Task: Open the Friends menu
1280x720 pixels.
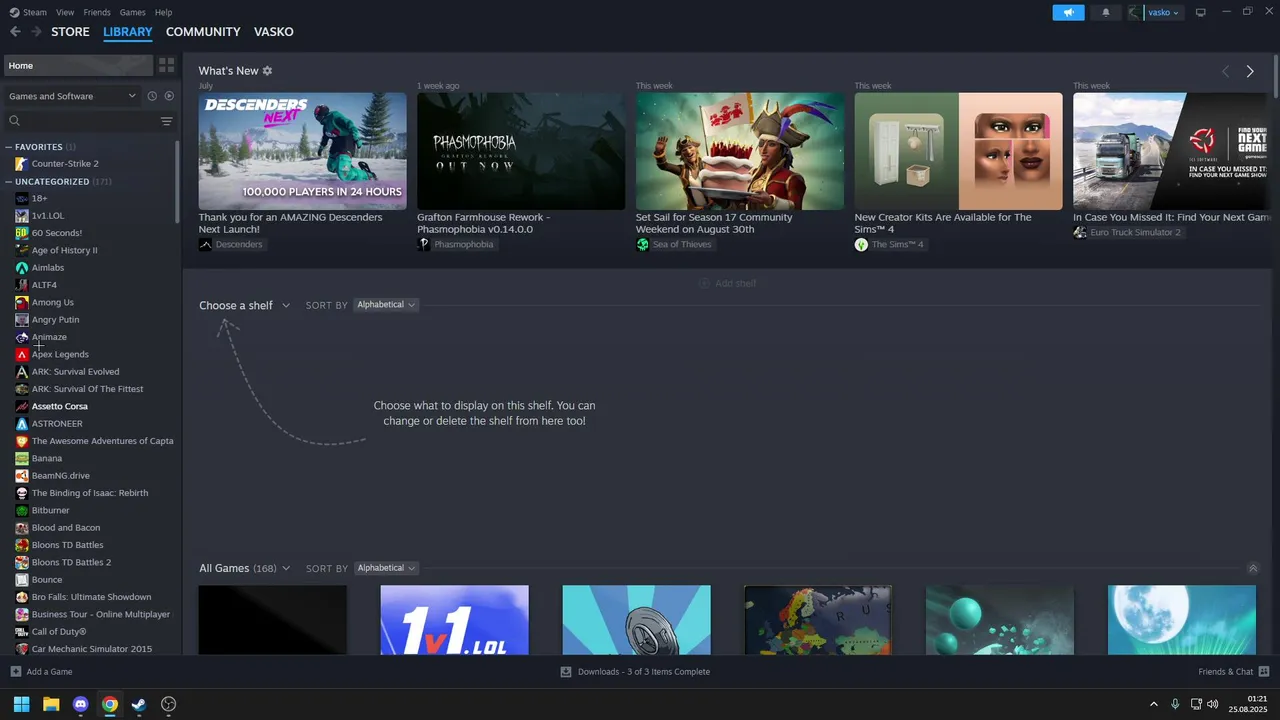Action: click(97, 12)
